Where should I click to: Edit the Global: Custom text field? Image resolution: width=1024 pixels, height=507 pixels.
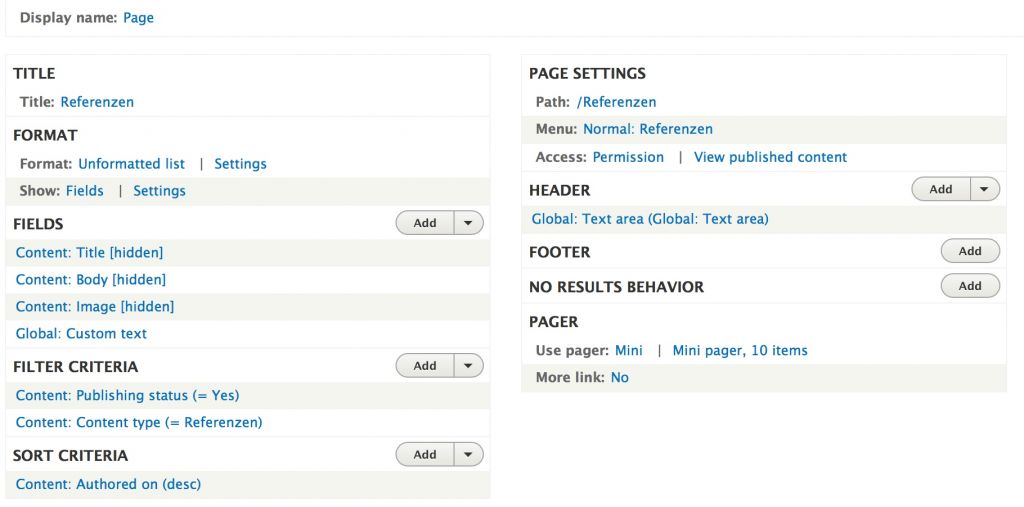tap(81, 334)
